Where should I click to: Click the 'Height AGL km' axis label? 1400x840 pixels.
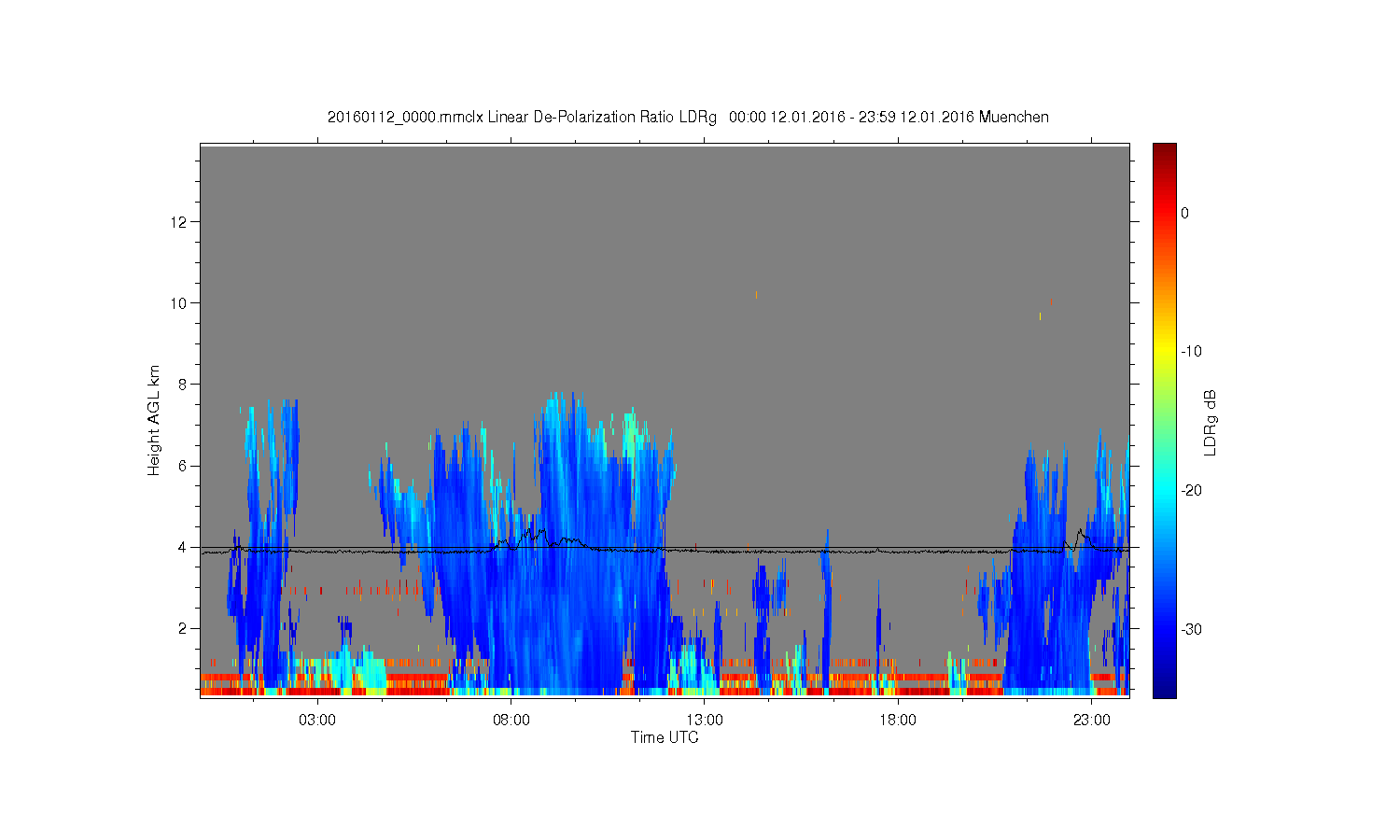[154, 420]
